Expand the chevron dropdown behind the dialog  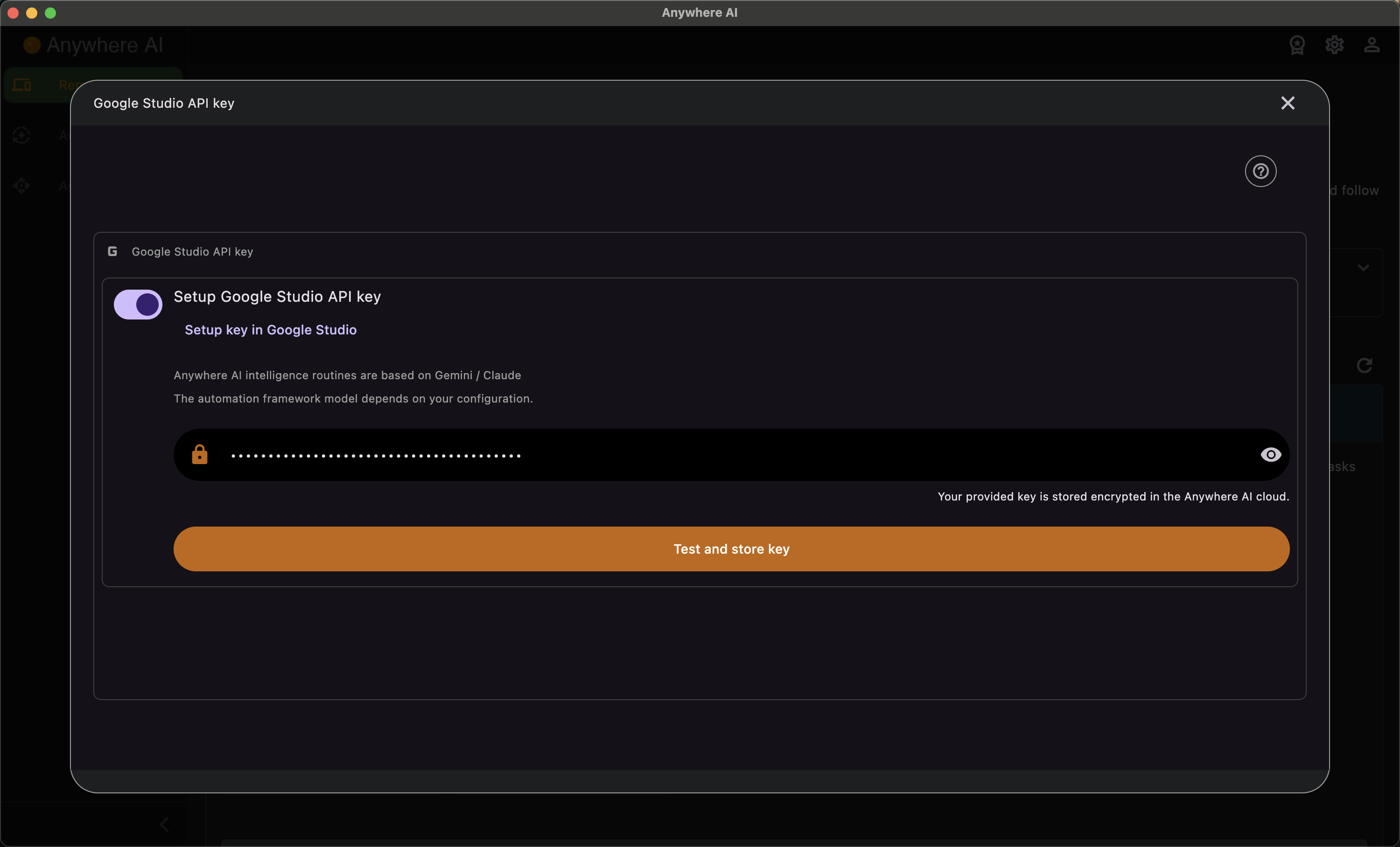tap(1364, 267)
